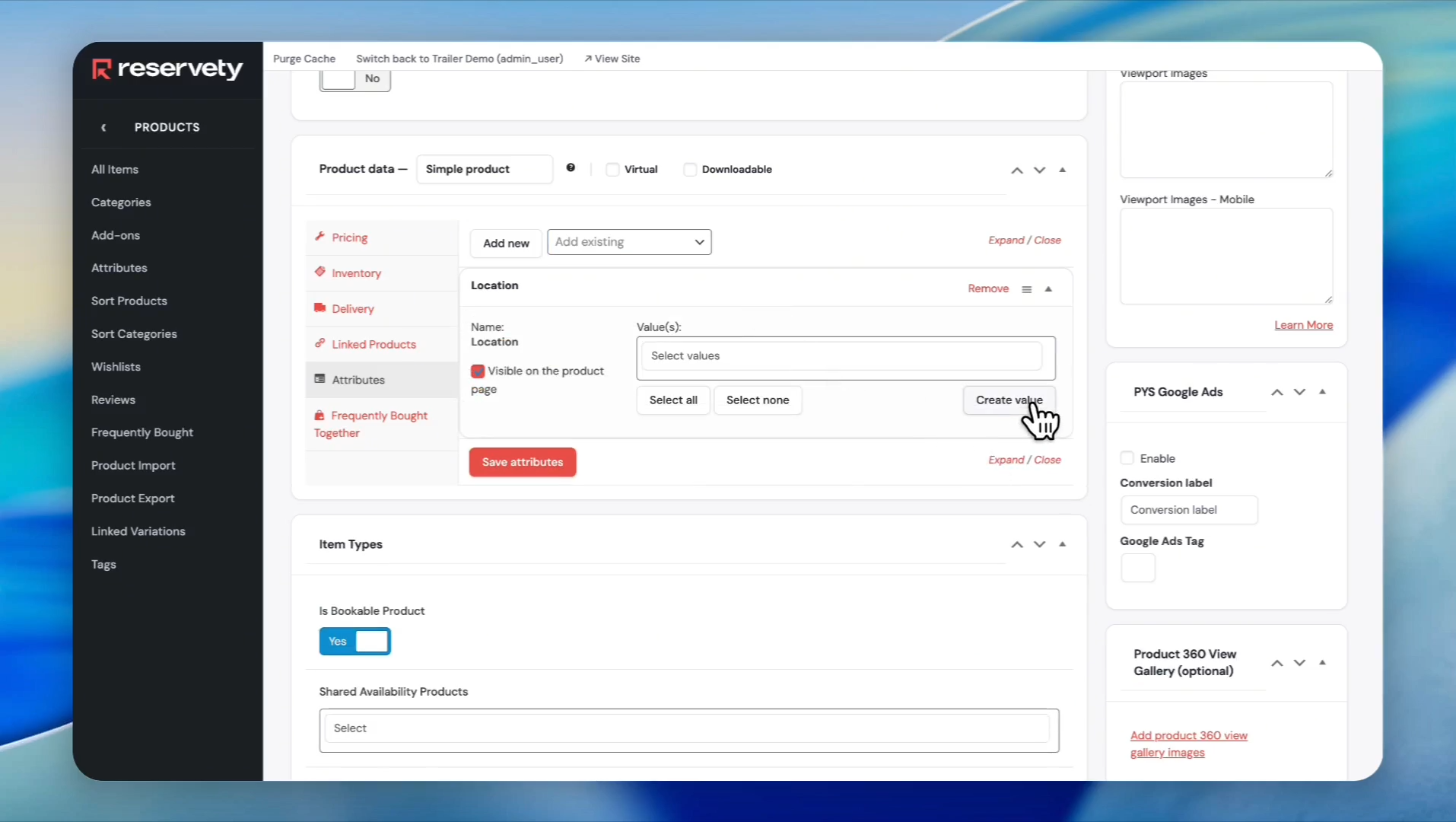The width and height of the screenshot is (1456, 822).
Task: Collapse the PYS Google Ads panel triangle
Action: click(1322, 392)
